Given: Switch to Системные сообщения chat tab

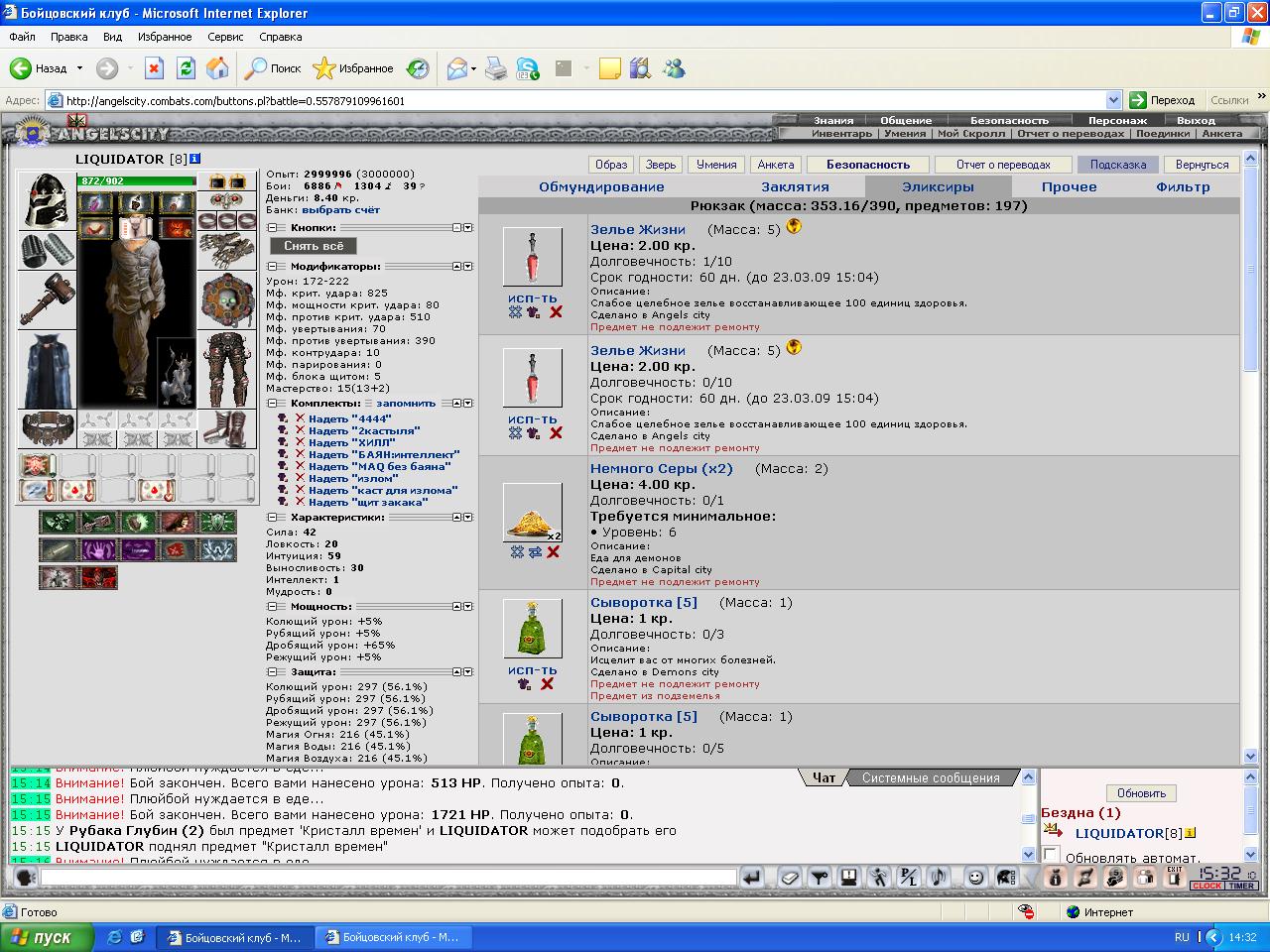Looking at the screenshot, I should (x=931, y=778).
